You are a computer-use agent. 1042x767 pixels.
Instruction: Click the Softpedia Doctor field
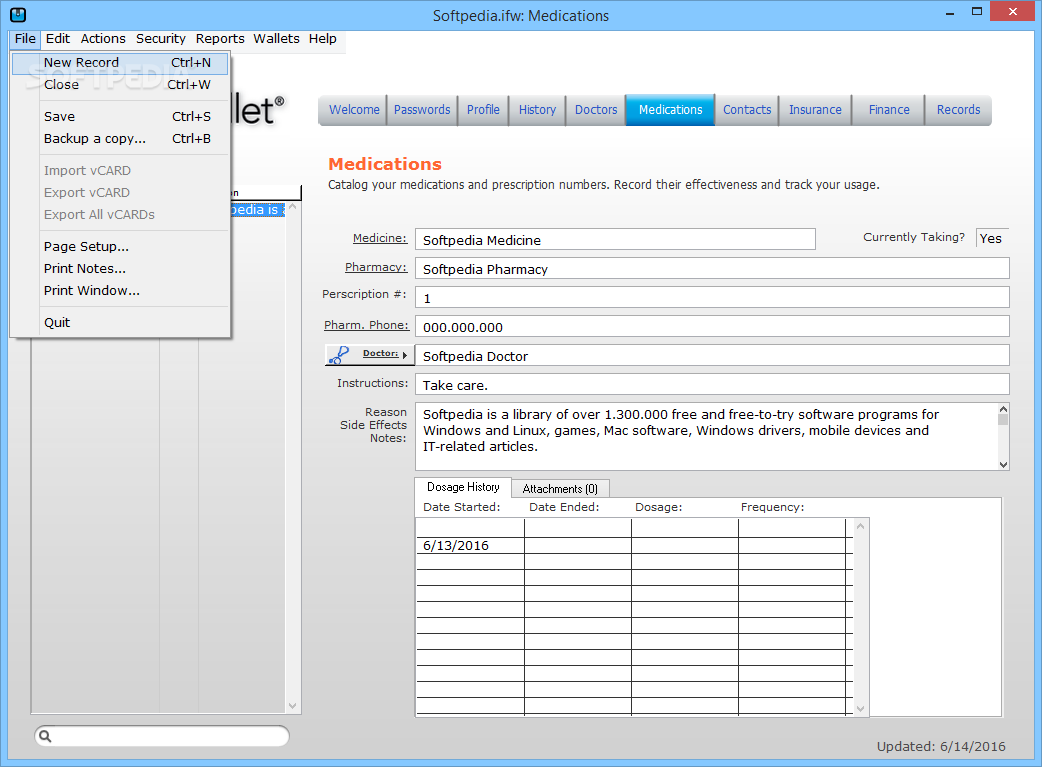712,356
